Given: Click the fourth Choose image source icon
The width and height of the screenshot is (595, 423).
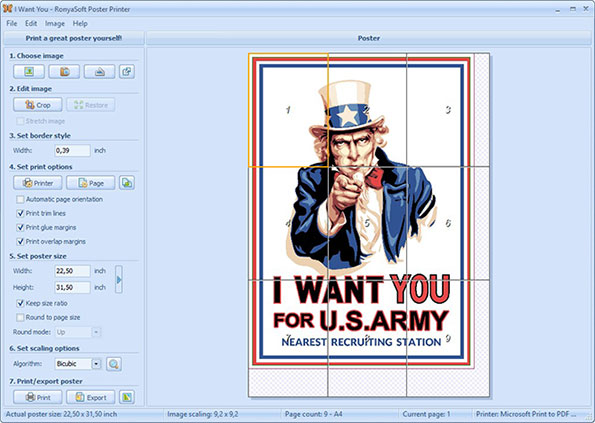Looking at the screenshot, I should [127, 71].
